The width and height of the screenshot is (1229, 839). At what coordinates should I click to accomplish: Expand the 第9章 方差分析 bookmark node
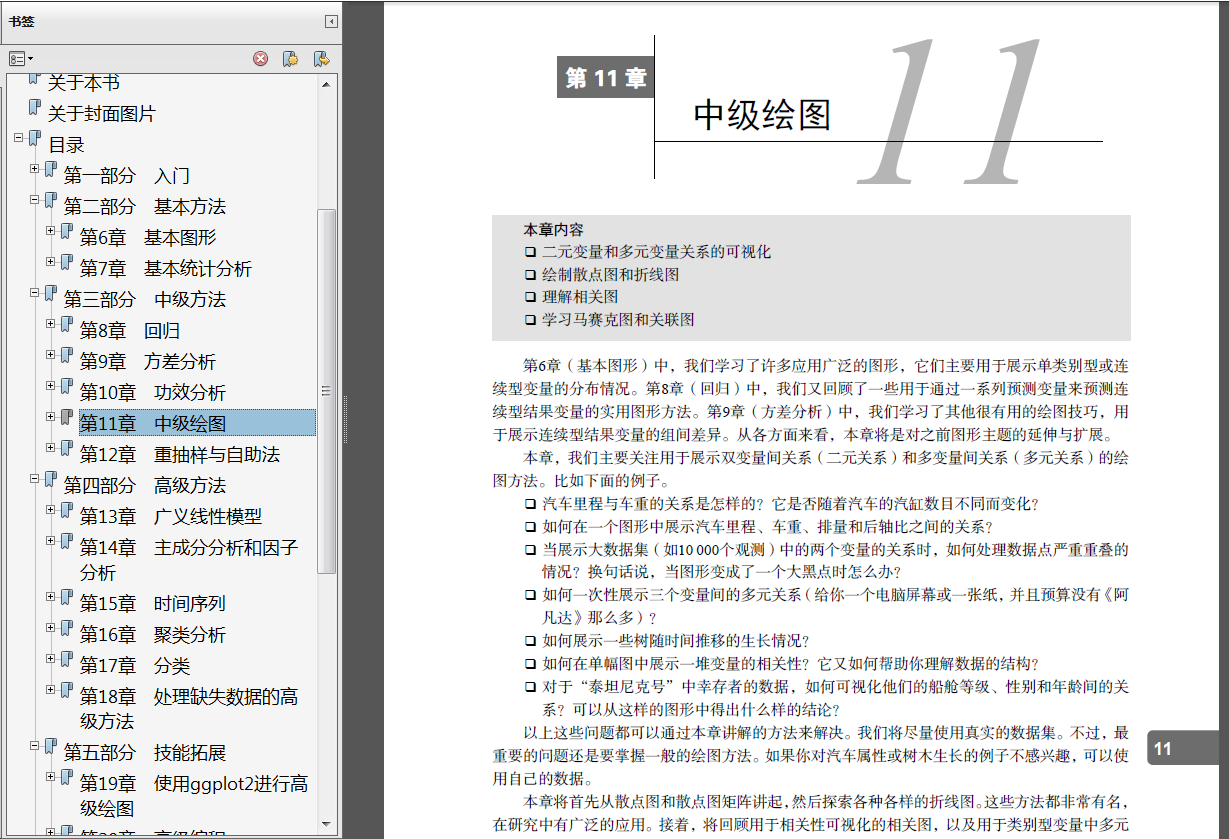tap(51, 355)
